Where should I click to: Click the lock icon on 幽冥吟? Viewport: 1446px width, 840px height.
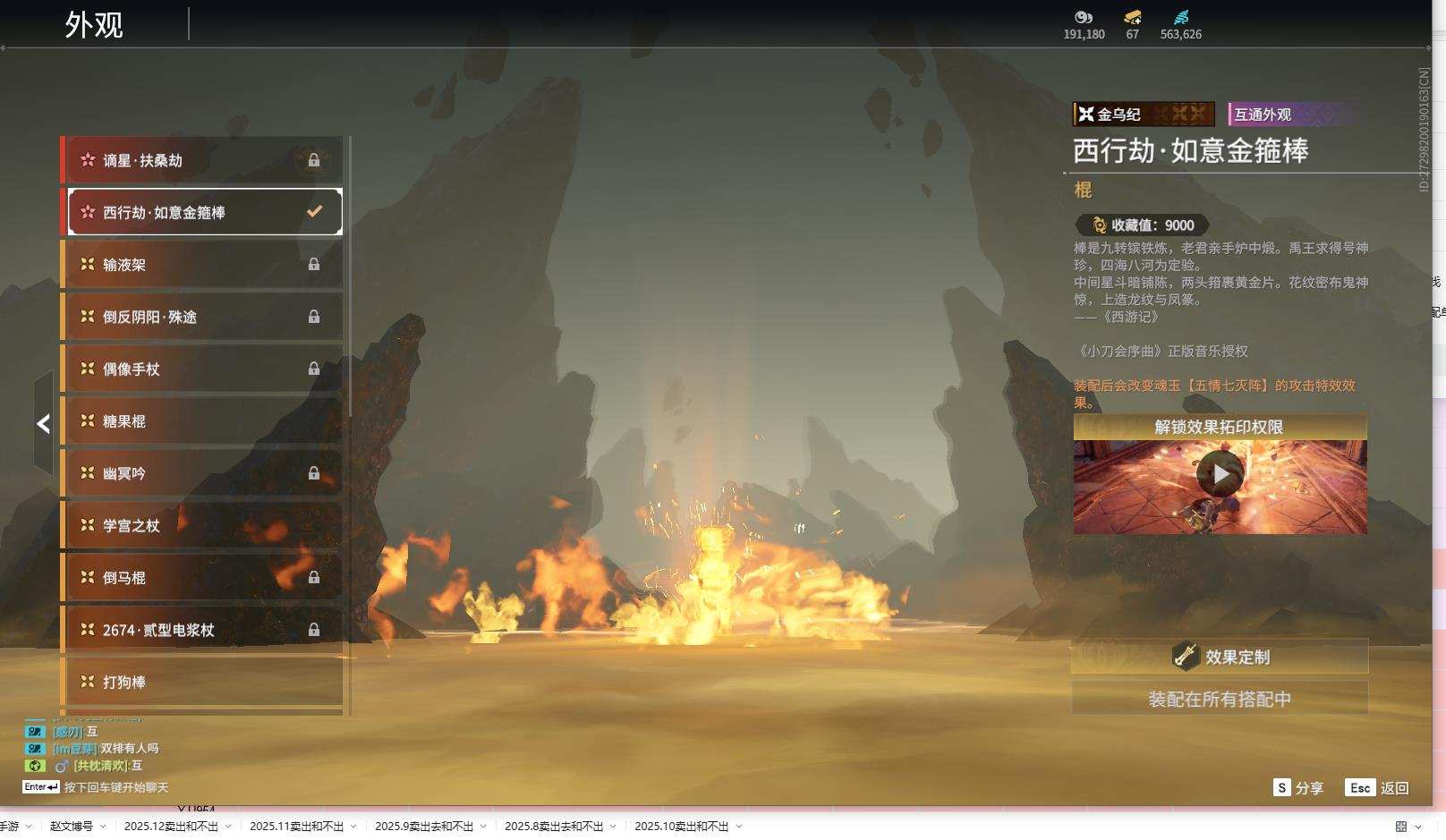point(314,473)
